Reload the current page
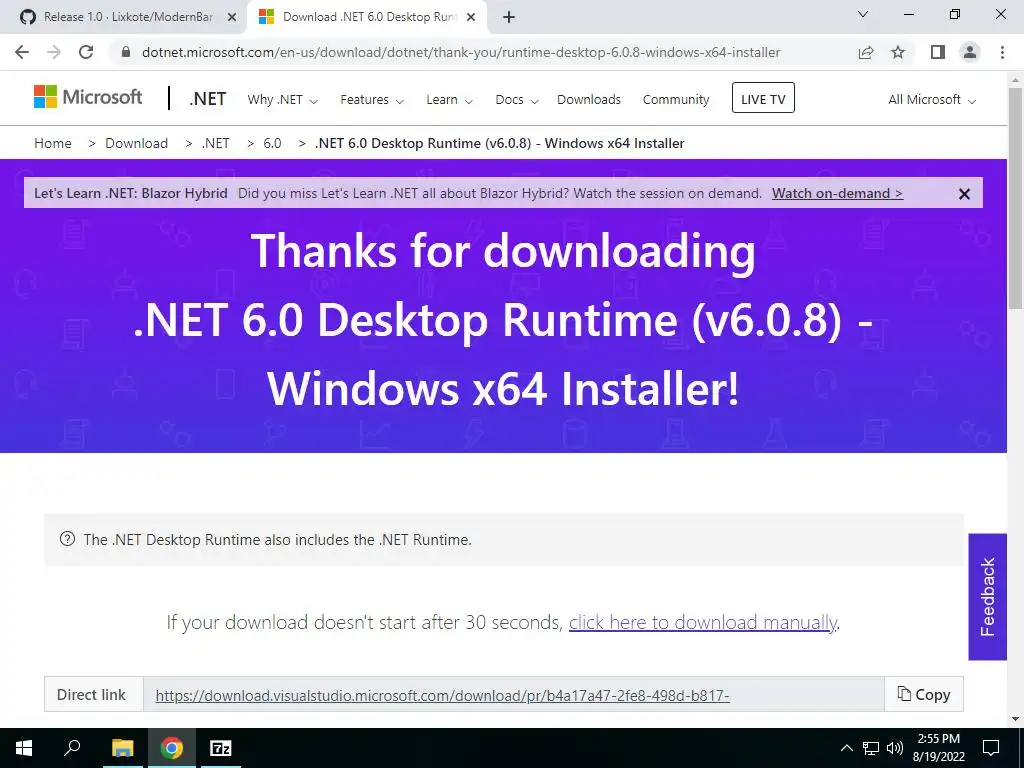 tap(86, 52)
